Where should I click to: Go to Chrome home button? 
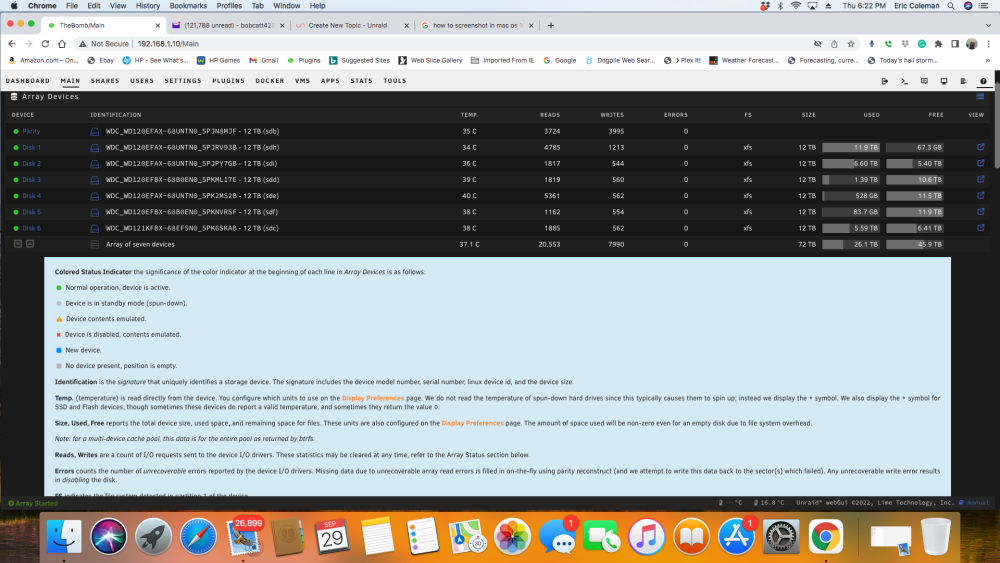click(x=62, y=44)
